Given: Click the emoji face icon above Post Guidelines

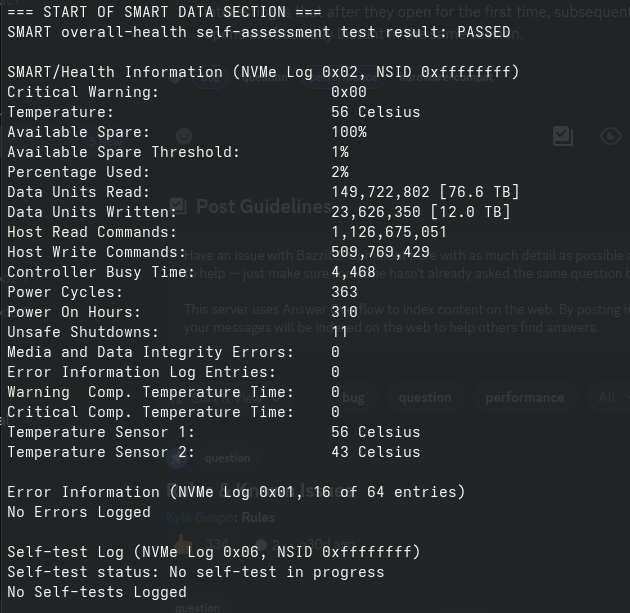Looking at the screenshot, I should (183, 136).
